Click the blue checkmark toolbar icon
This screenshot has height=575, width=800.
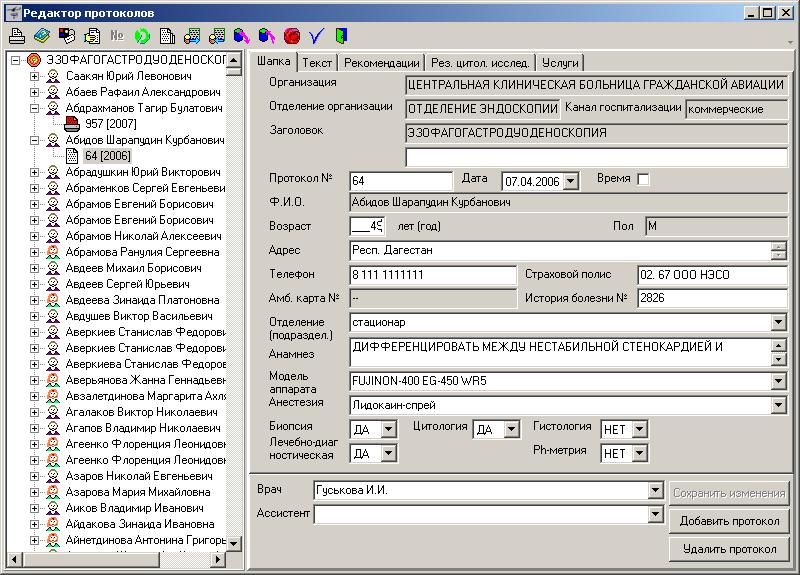(317, 36)
